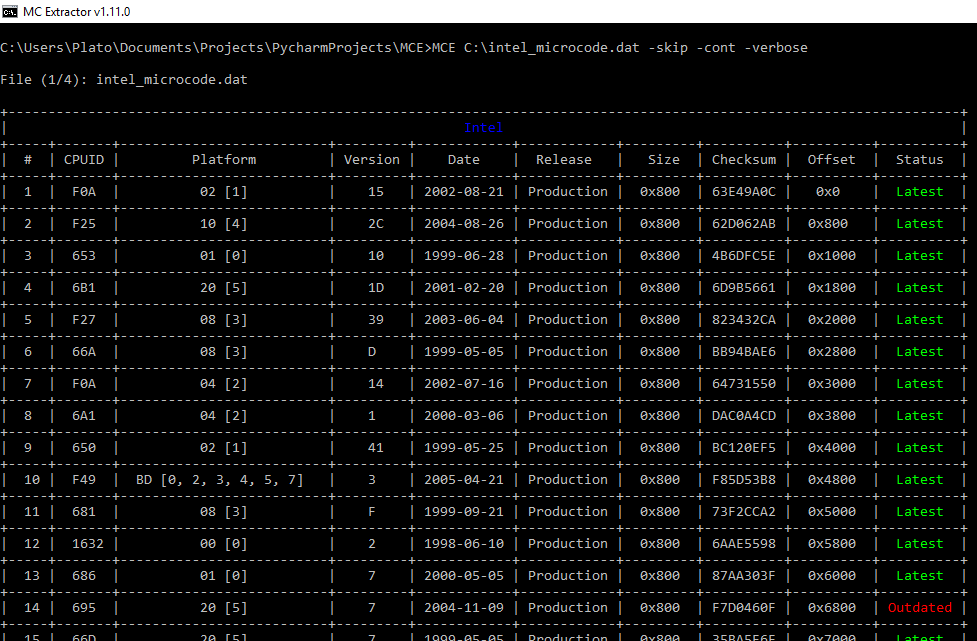This screenshot has height=641, width=977.
Task: Select the Platform column header
Action: click(x=223, y=159)
